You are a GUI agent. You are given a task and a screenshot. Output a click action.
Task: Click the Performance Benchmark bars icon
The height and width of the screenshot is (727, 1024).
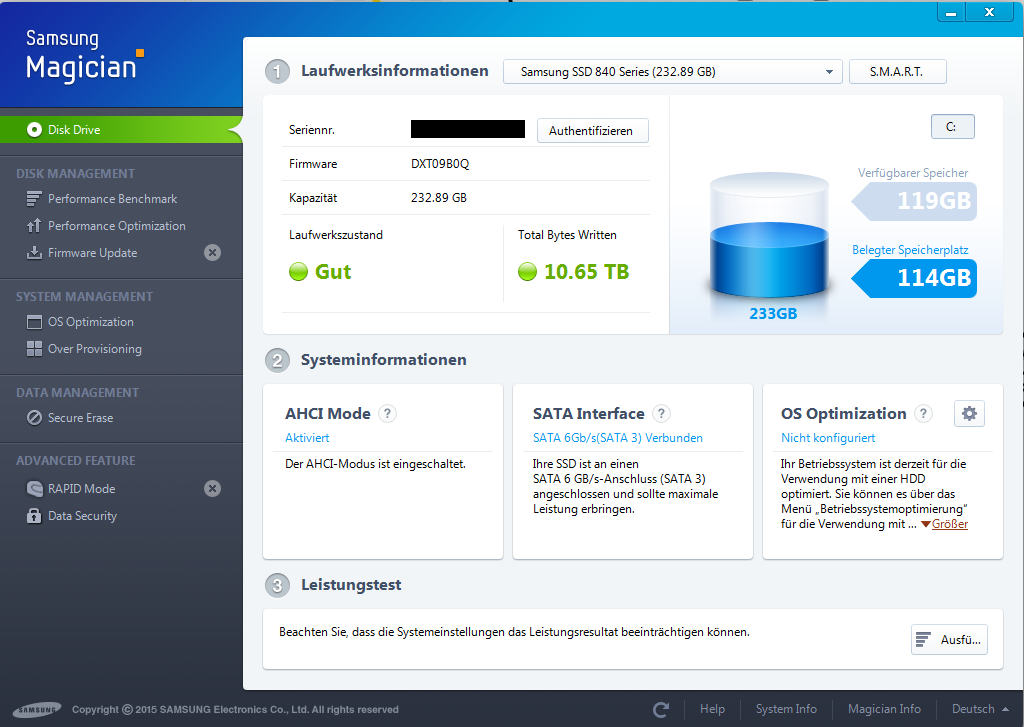34,199
